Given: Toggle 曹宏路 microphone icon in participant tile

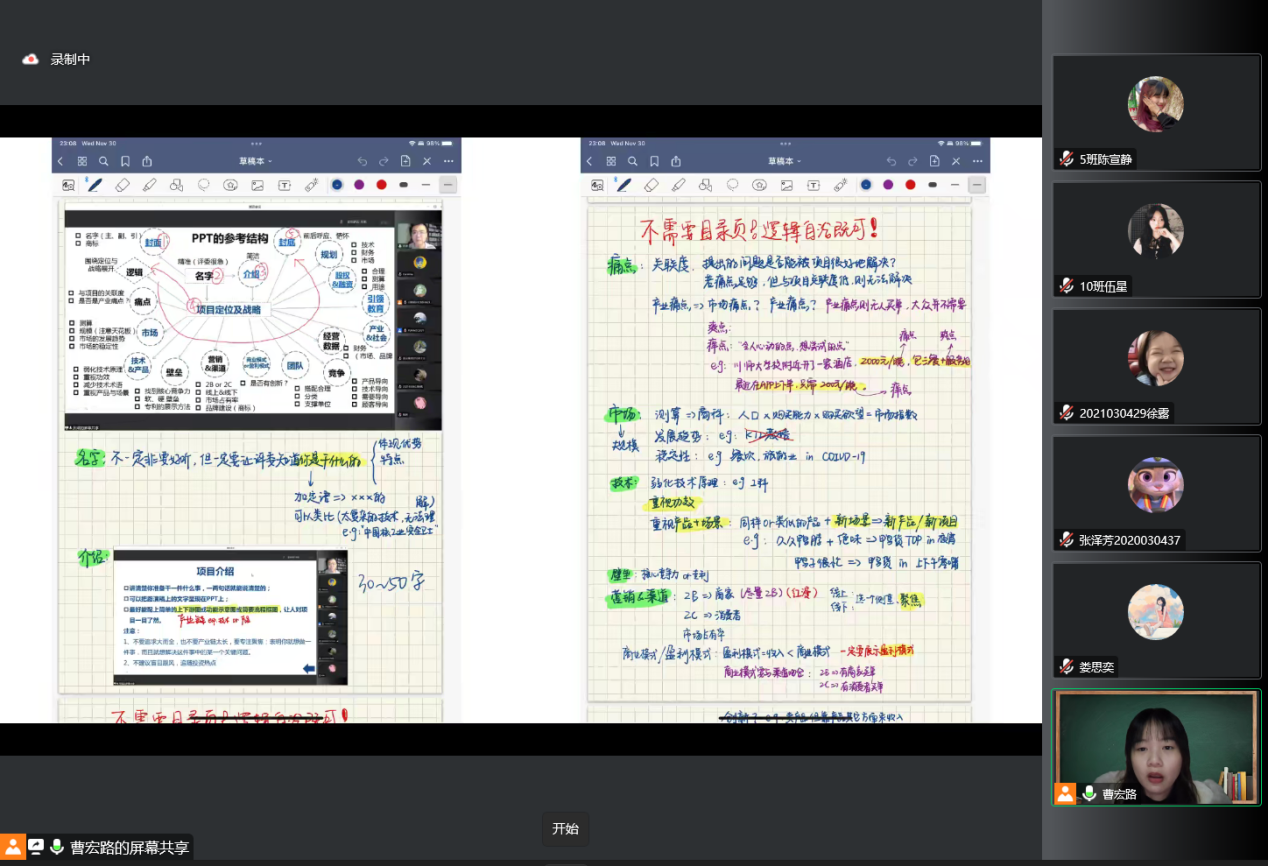Looking at the screenshot, I should [x=1089, y=794].
